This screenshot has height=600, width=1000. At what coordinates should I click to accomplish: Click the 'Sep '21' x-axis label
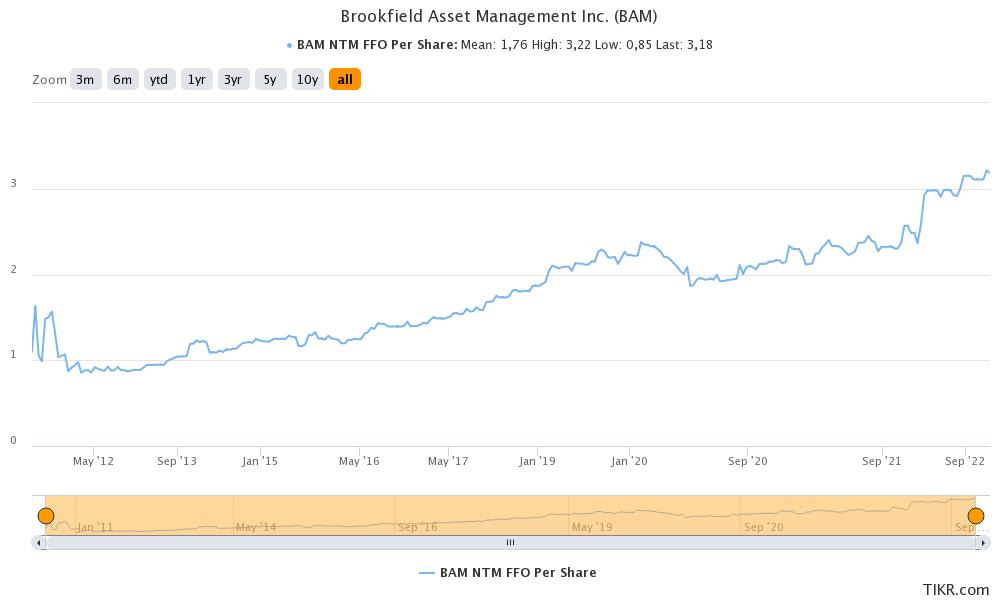881,461
